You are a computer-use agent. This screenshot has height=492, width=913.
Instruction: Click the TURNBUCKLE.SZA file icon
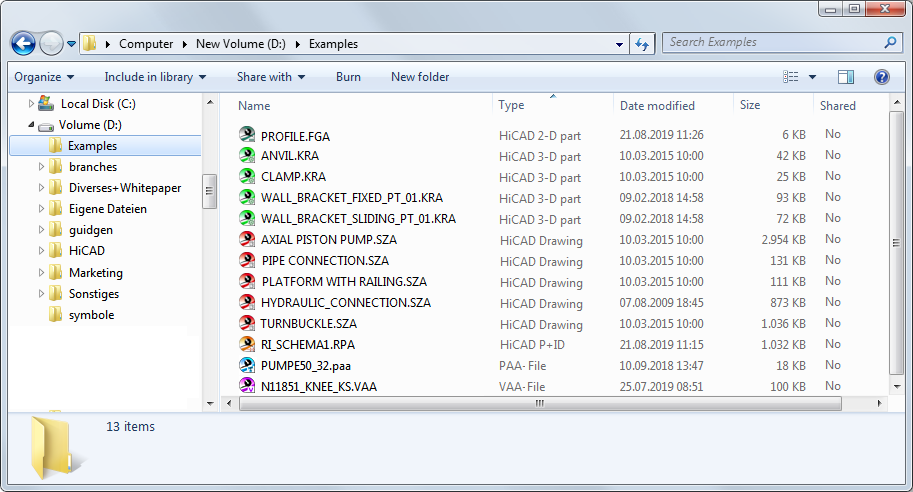coord(247,323)
